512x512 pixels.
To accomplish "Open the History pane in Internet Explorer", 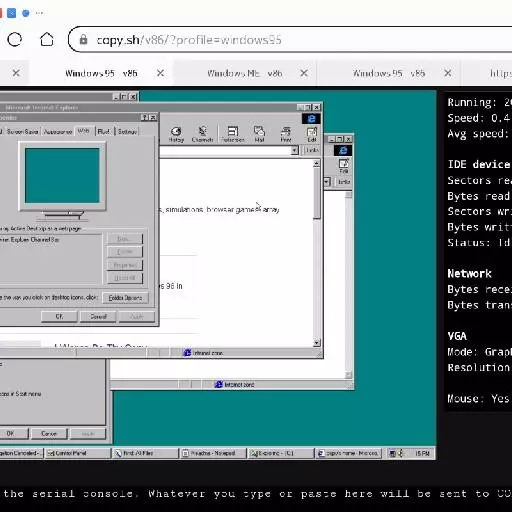I will coord(176,134).
